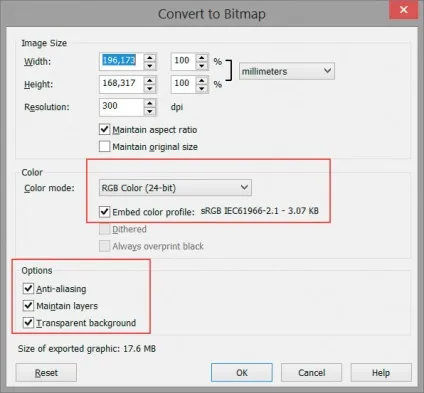Toggle Embed color profile checkbox
The image size is (424, 393).
pos(104,211)
